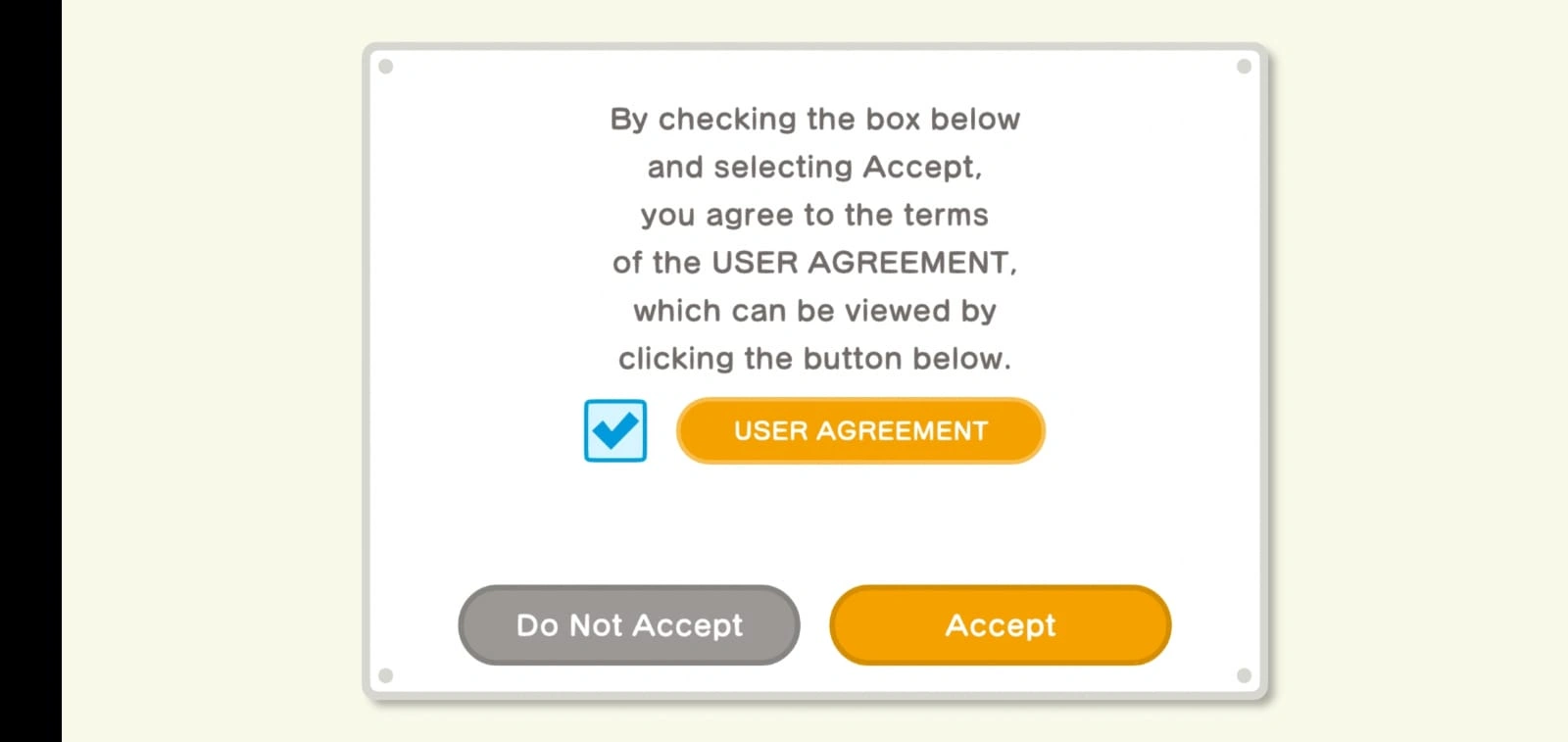The width and height of the screenshot is (1568, 742).
Task: Click the cream background below the dialog
Action: 814,722
